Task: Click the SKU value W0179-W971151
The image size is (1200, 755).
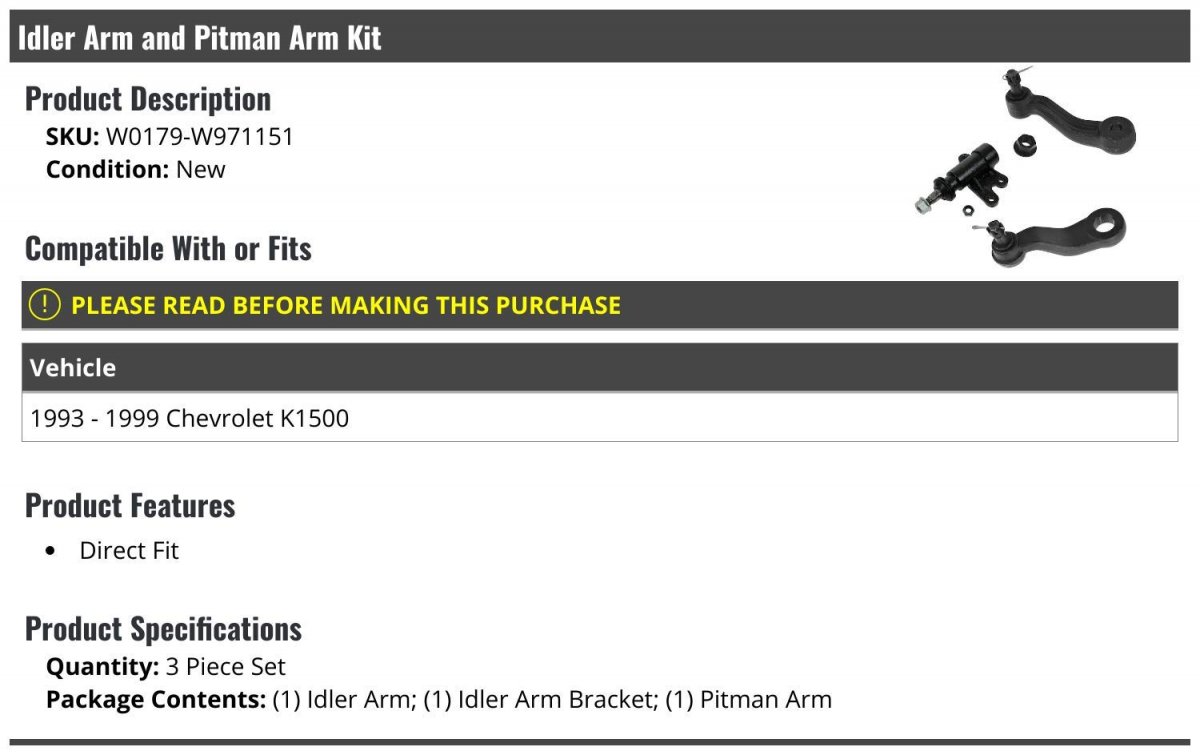Action: tap(200, 136)
